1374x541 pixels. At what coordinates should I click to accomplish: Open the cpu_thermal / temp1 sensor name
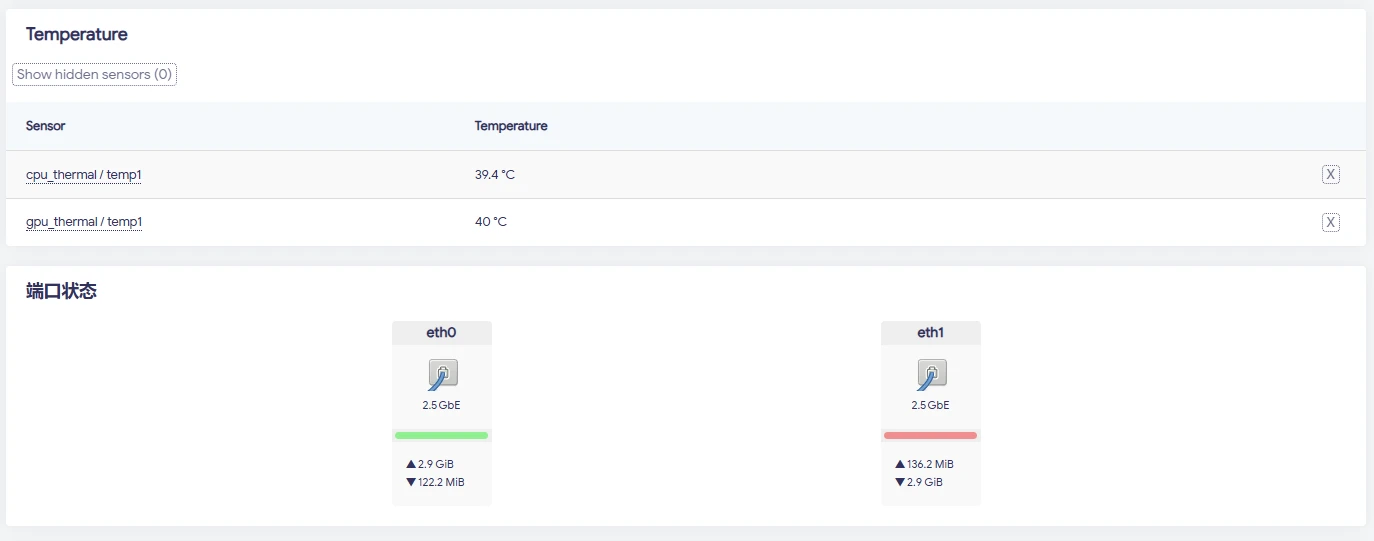pyautogui.click(x=84, y=175)
